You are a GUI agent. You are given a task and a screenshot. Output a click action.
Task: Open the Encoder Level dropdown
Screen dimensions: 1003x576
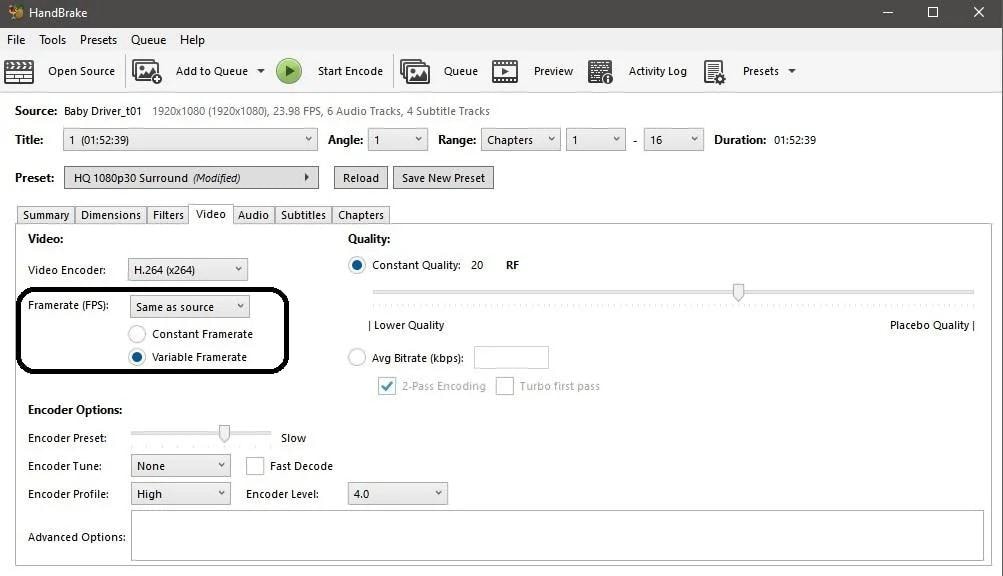[x=397, y=494]
